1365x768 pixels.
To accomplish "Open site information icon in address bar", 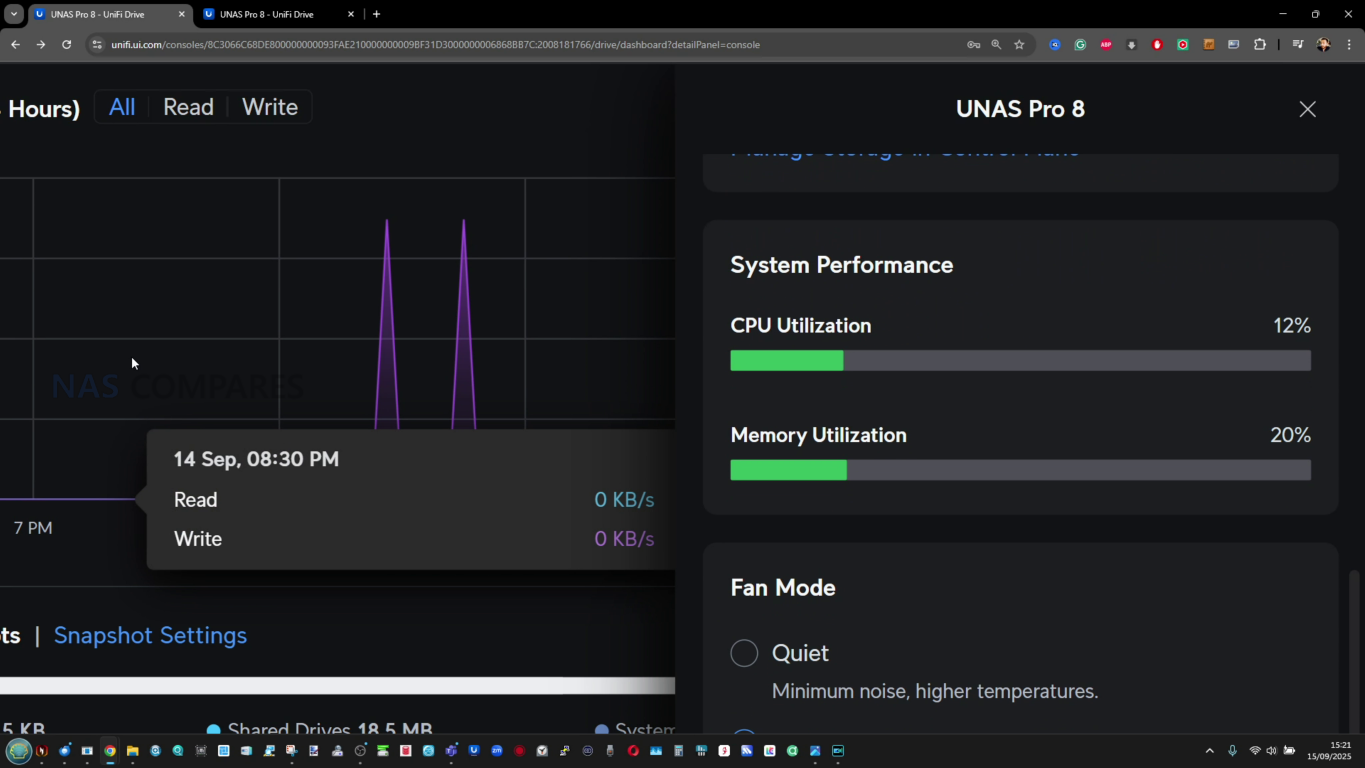I will click(x=97, y=45).
